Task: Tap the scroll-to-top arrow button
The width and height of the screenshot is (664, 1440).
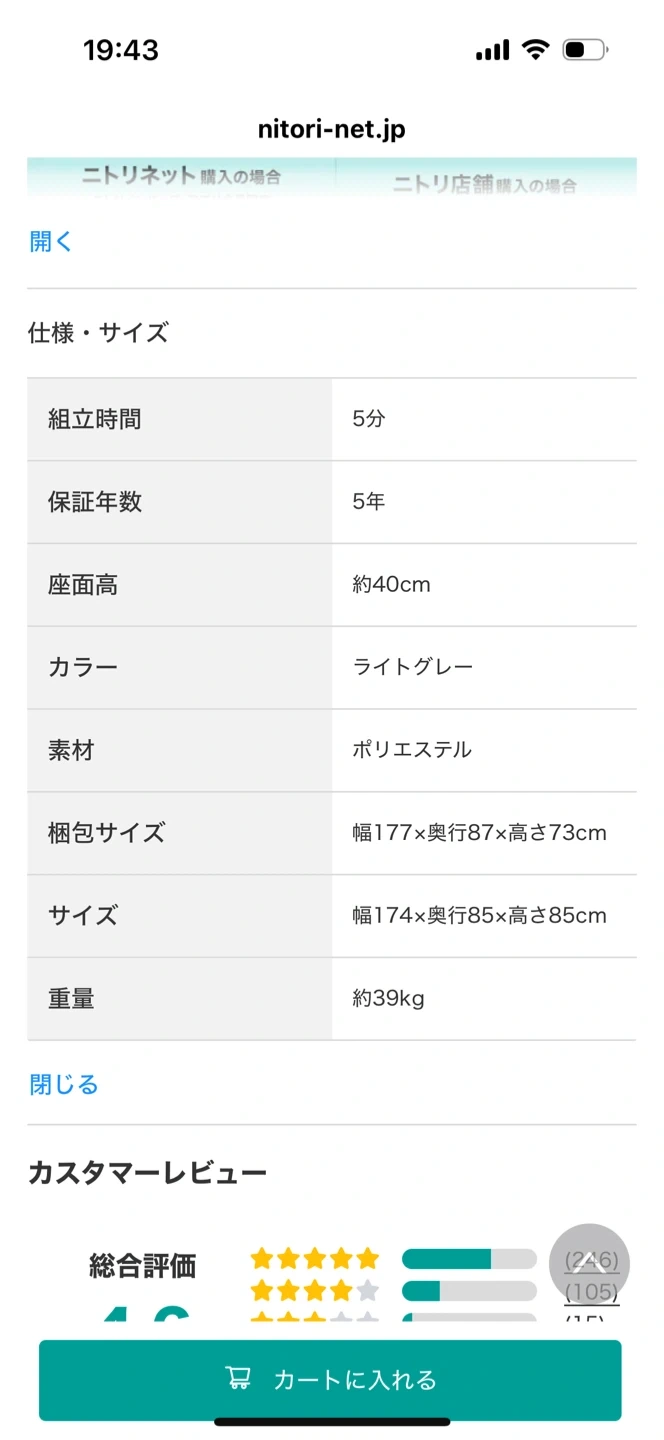Action: tap(590, 1263)
